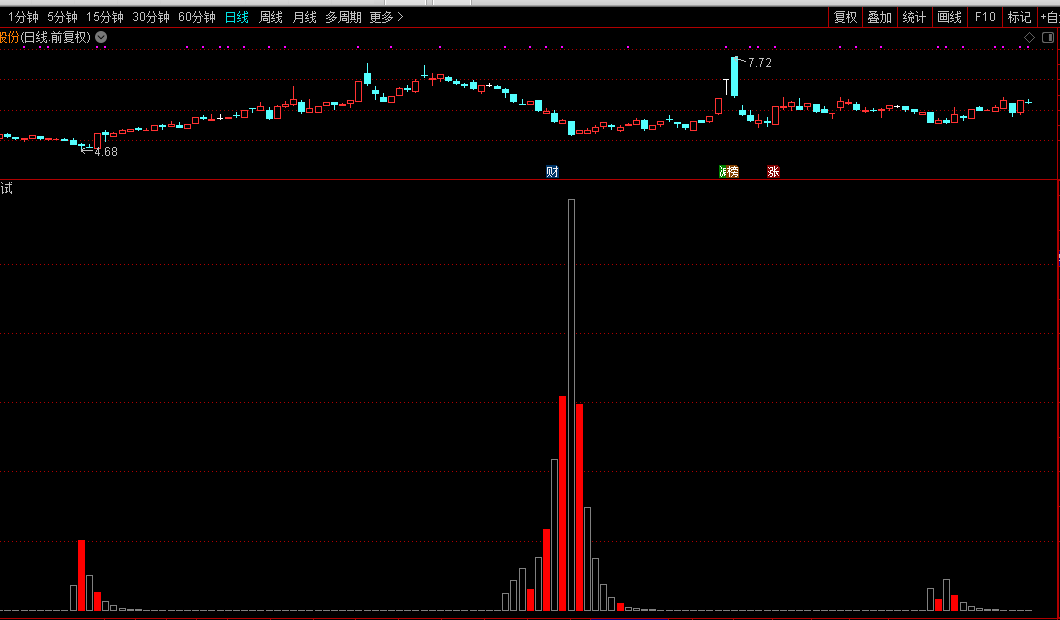Viewport: 1060px width, 620px height.
Task: Click the diamond icon at chart top-right
Action: 1029,37
